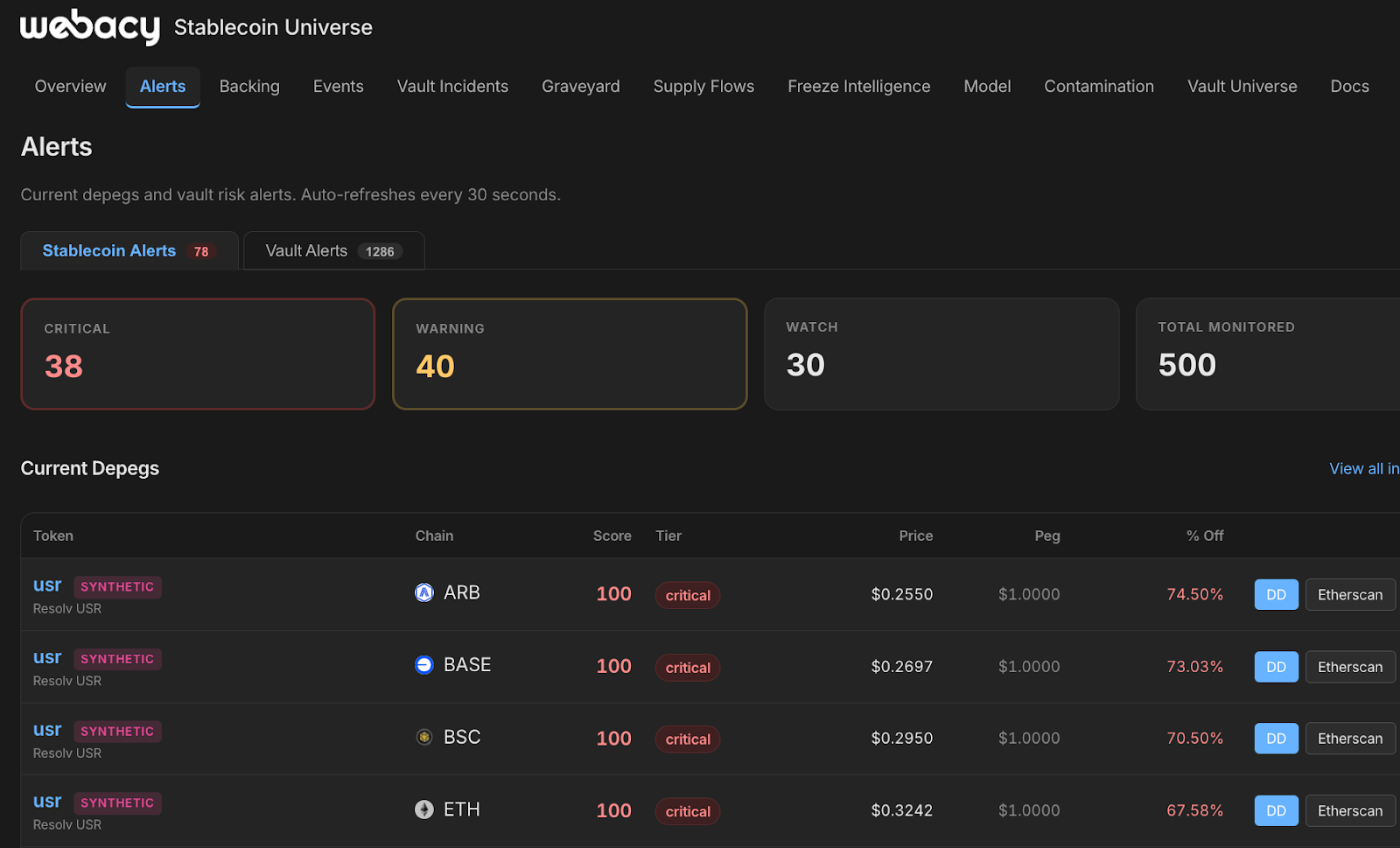Click the 67.58% off value
Viewport: 1400px width, 848px height.
(x=1195, y=810)
